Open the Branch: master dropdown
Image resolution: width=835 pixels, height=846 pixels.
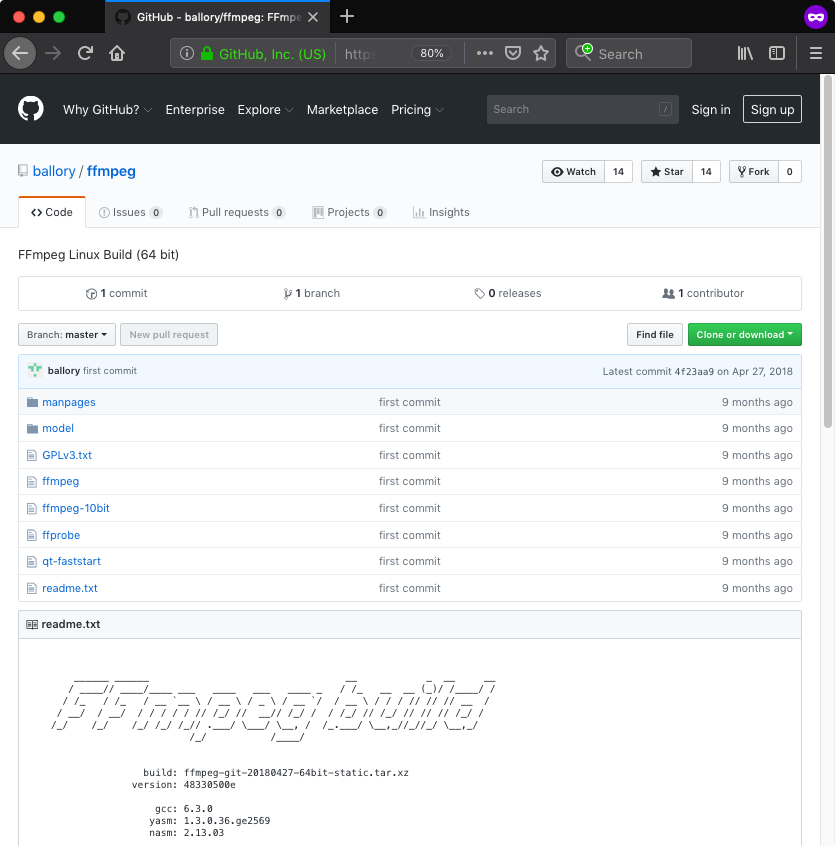[x=67, y=335]
